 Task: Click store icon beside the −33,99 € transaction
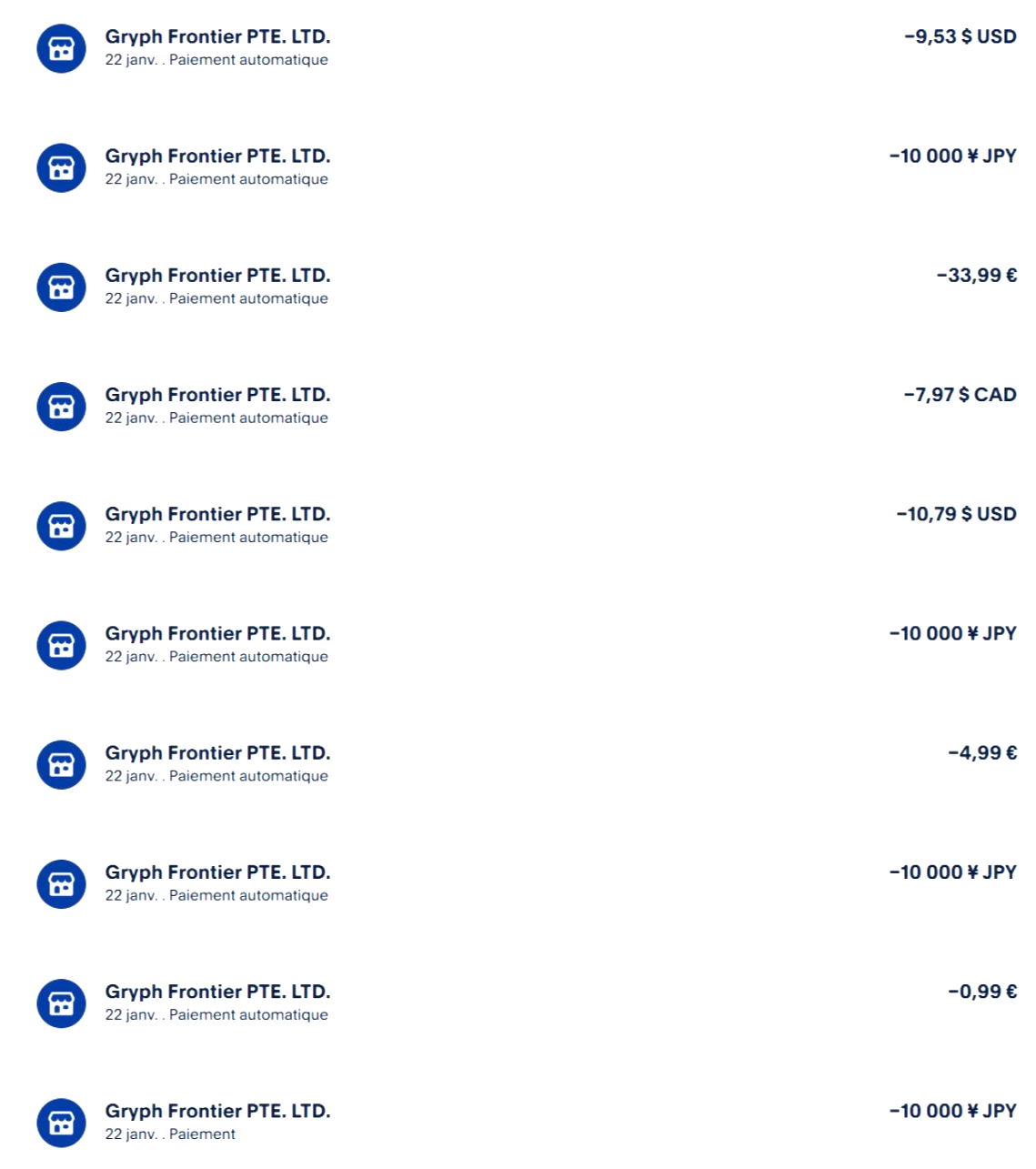61,287
